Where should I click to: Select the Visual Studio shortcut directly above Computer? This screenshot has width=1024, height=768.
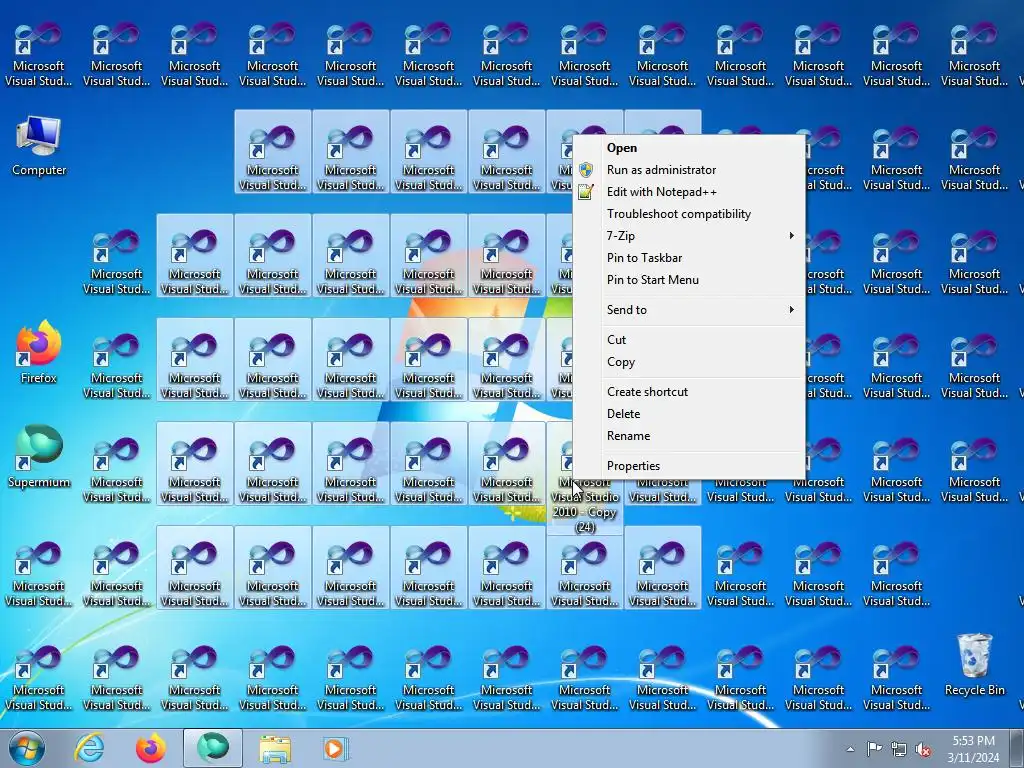point(39,55)
